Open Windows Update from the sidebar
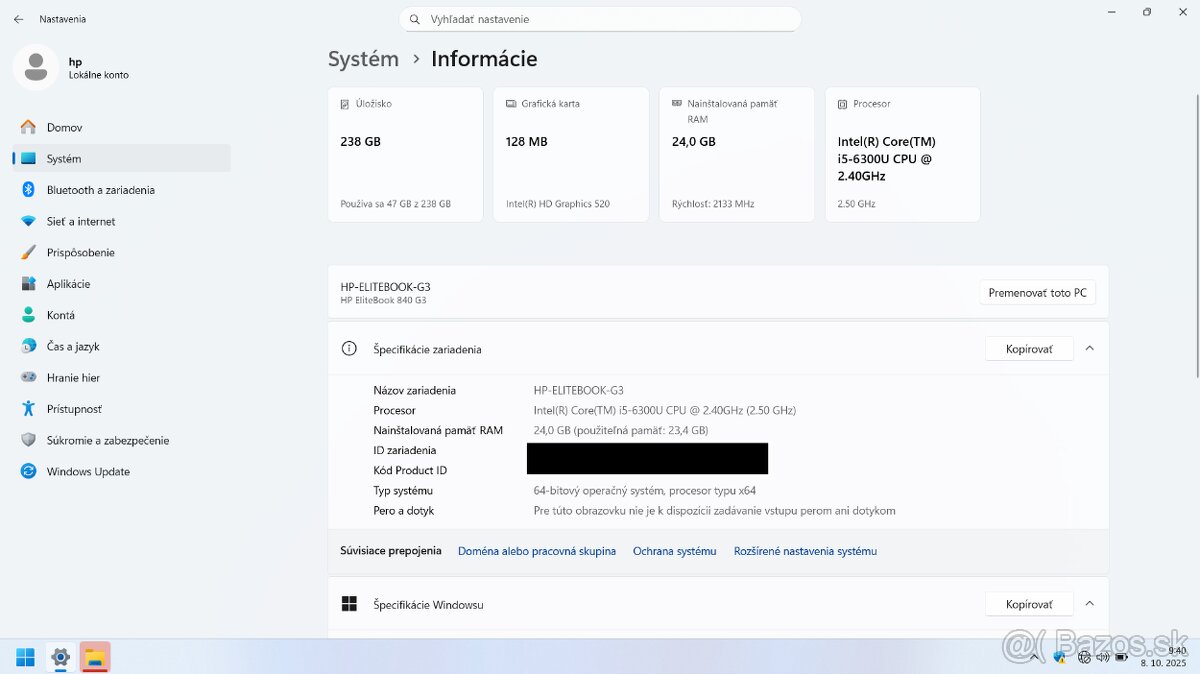 coord(88,472)
